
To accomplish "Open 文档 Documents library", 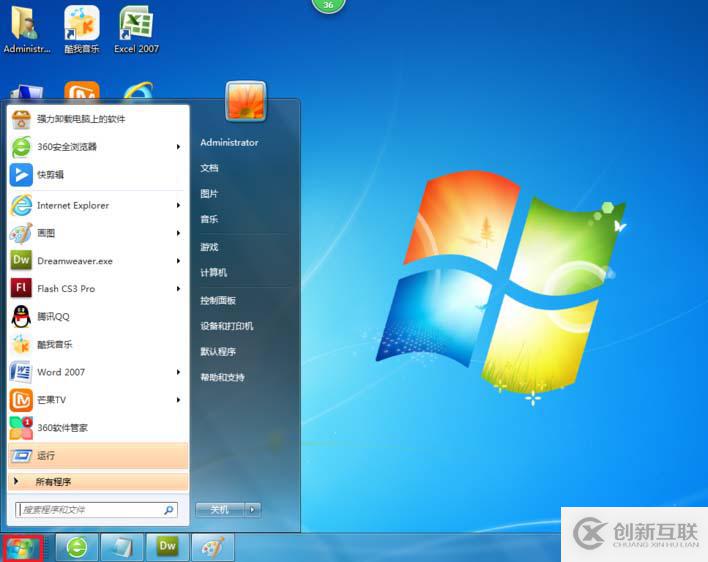I will [x=210, y=168].
